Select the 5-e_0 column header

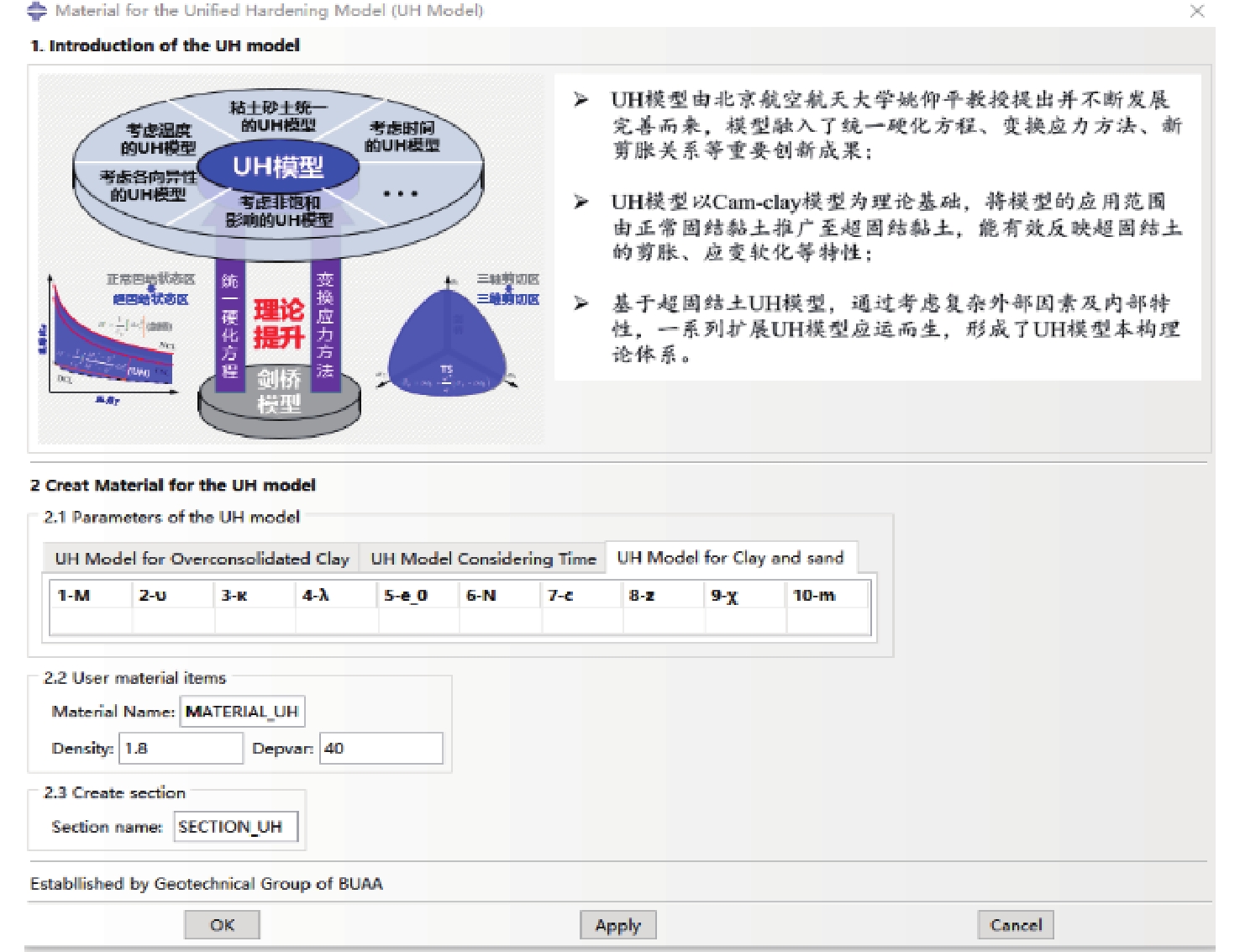[x=418, y=595]
